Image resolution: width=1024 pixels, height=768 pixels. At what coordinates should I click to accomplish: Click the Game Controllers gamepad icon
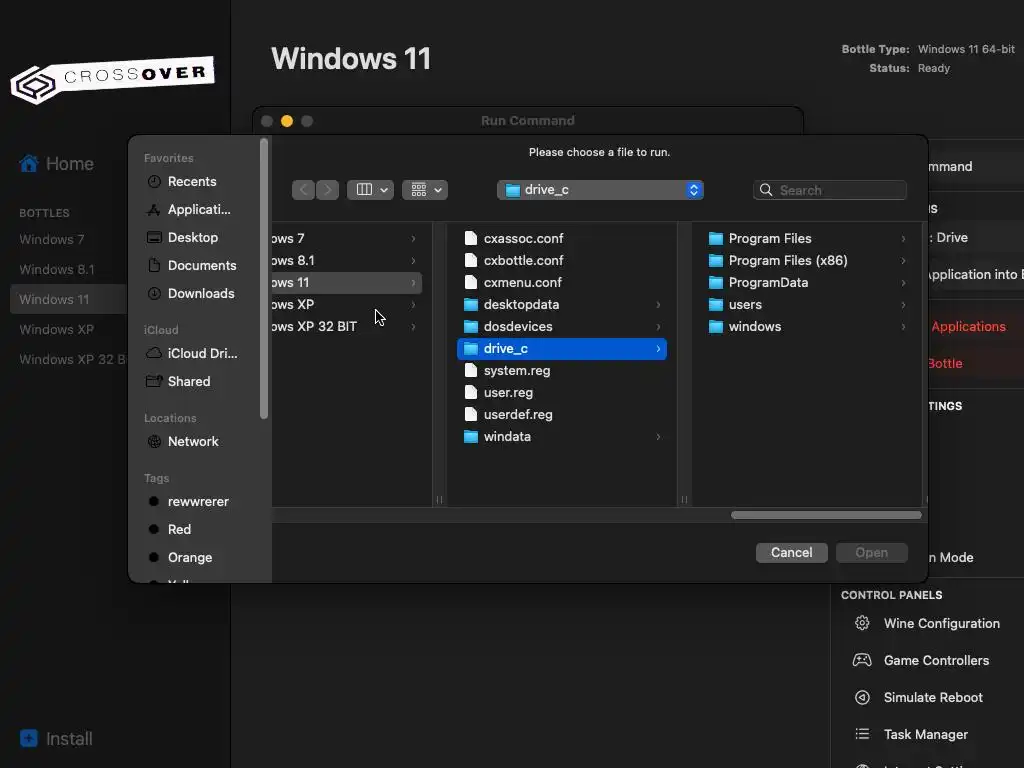tap(862, 660)
